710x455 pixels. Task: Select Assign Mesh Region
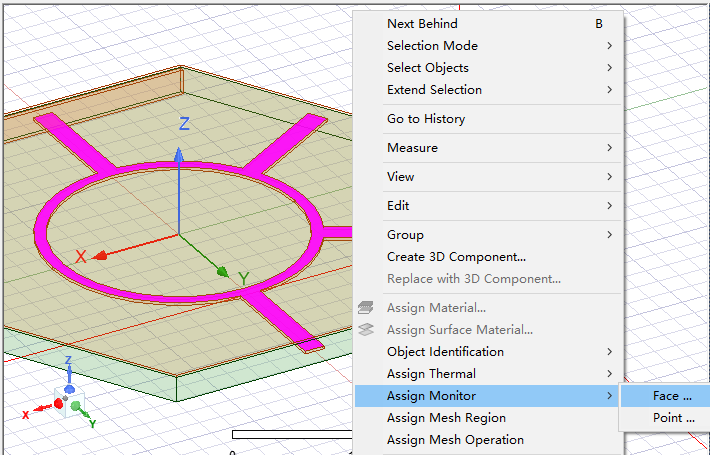[x=446, y=418]
